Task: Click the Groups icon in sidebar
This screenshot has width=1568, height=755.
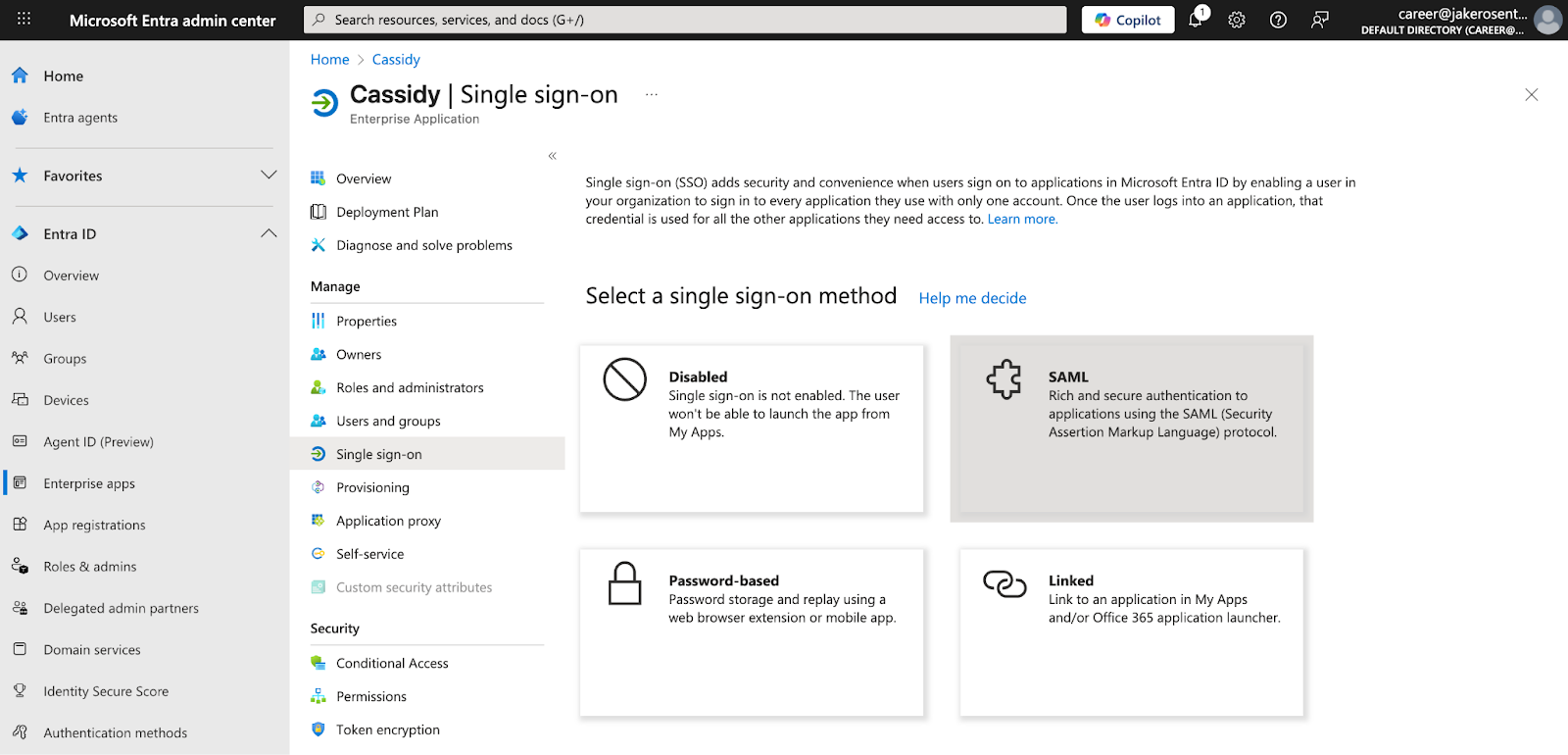Action: click(20, 358)
